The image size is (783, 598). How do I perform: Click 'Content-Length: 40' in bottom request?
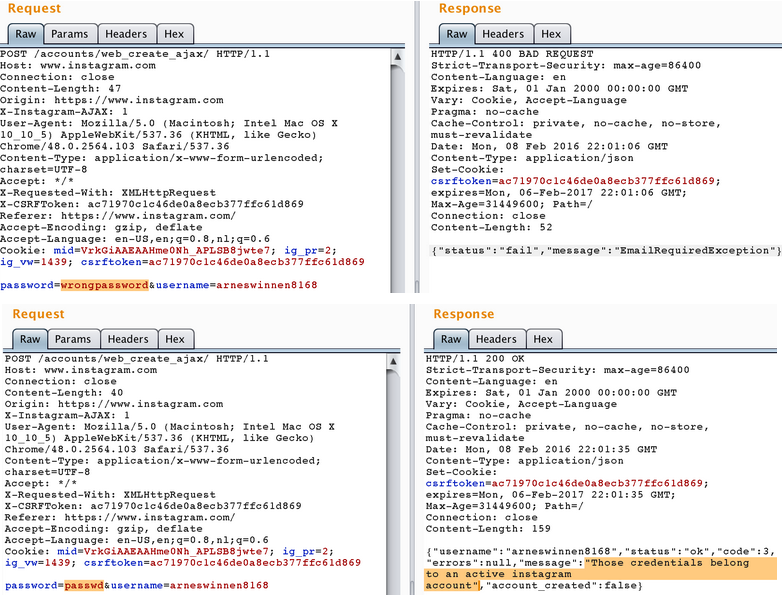64,392
